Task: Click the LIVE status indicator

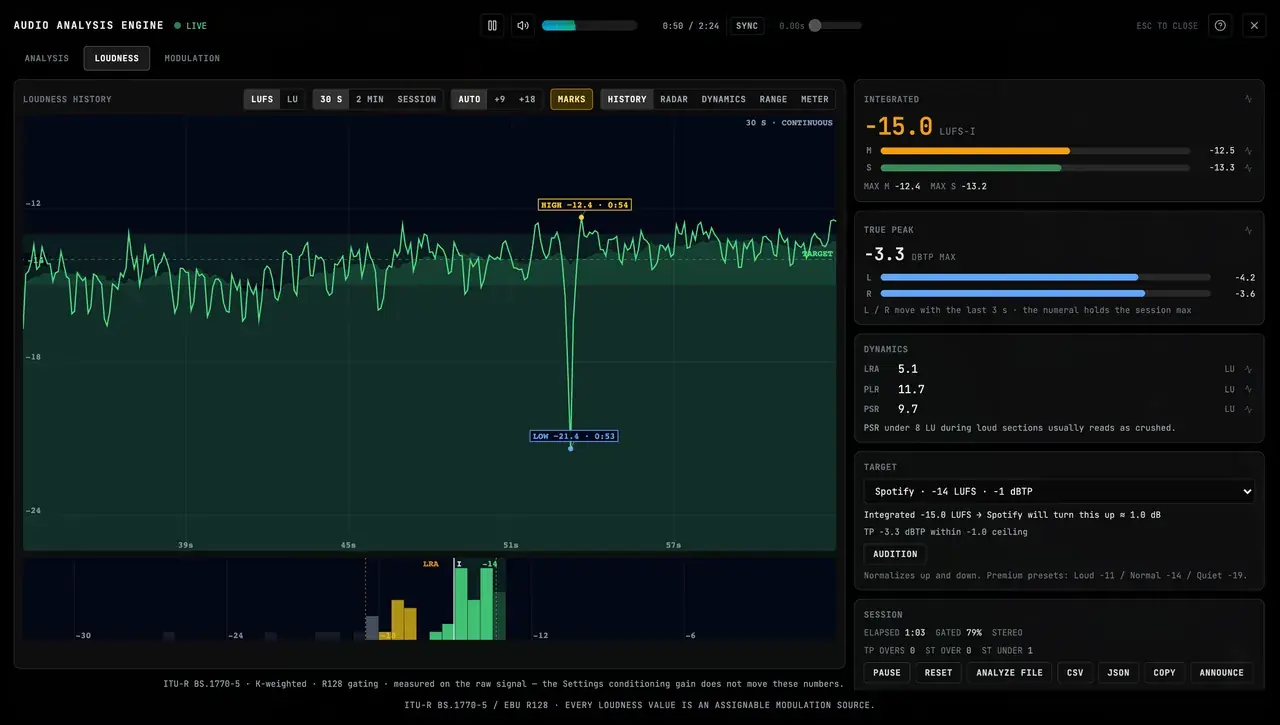Action: [x=191, y=26]
